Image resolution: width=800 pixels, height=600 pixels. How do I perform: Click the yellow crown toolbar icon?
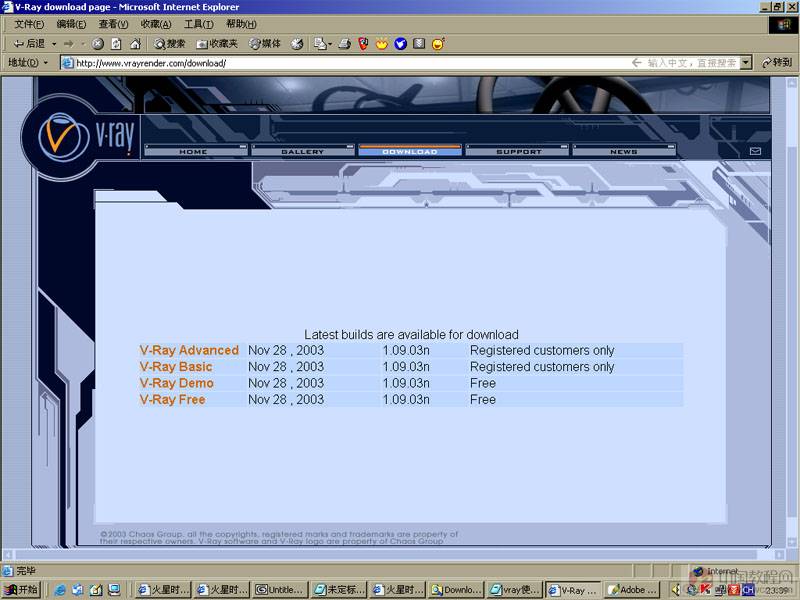(x=382, y=44)
